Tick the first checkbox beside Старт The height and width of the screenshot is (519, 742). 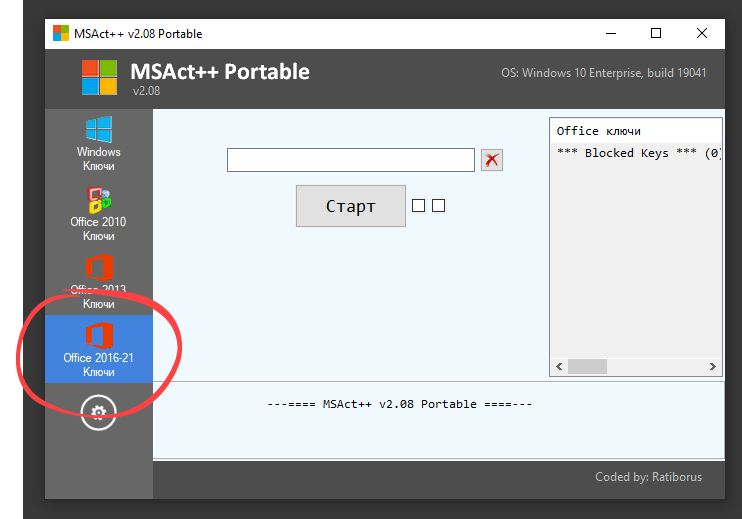coord(418,206)
